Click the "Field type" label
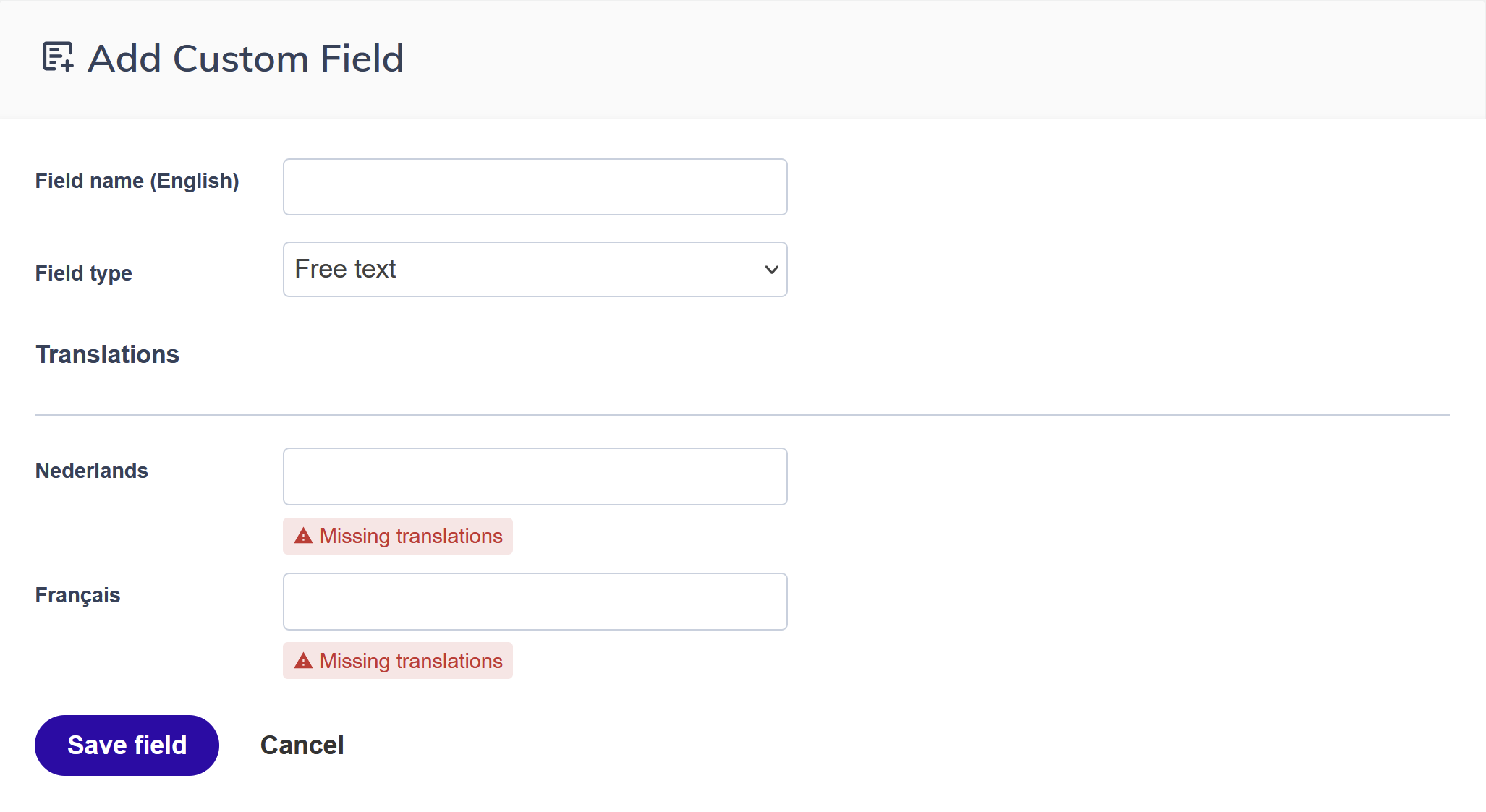The height and width of the screenshot is (812, 1486). [x=83, y=273]
